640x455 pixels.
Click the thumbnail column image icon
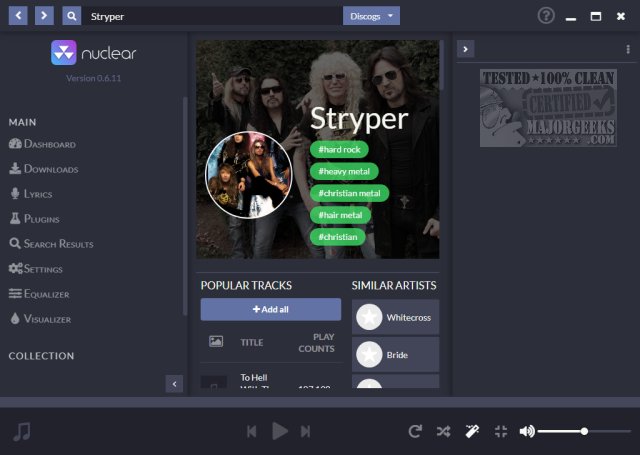[x=216, y=341]
